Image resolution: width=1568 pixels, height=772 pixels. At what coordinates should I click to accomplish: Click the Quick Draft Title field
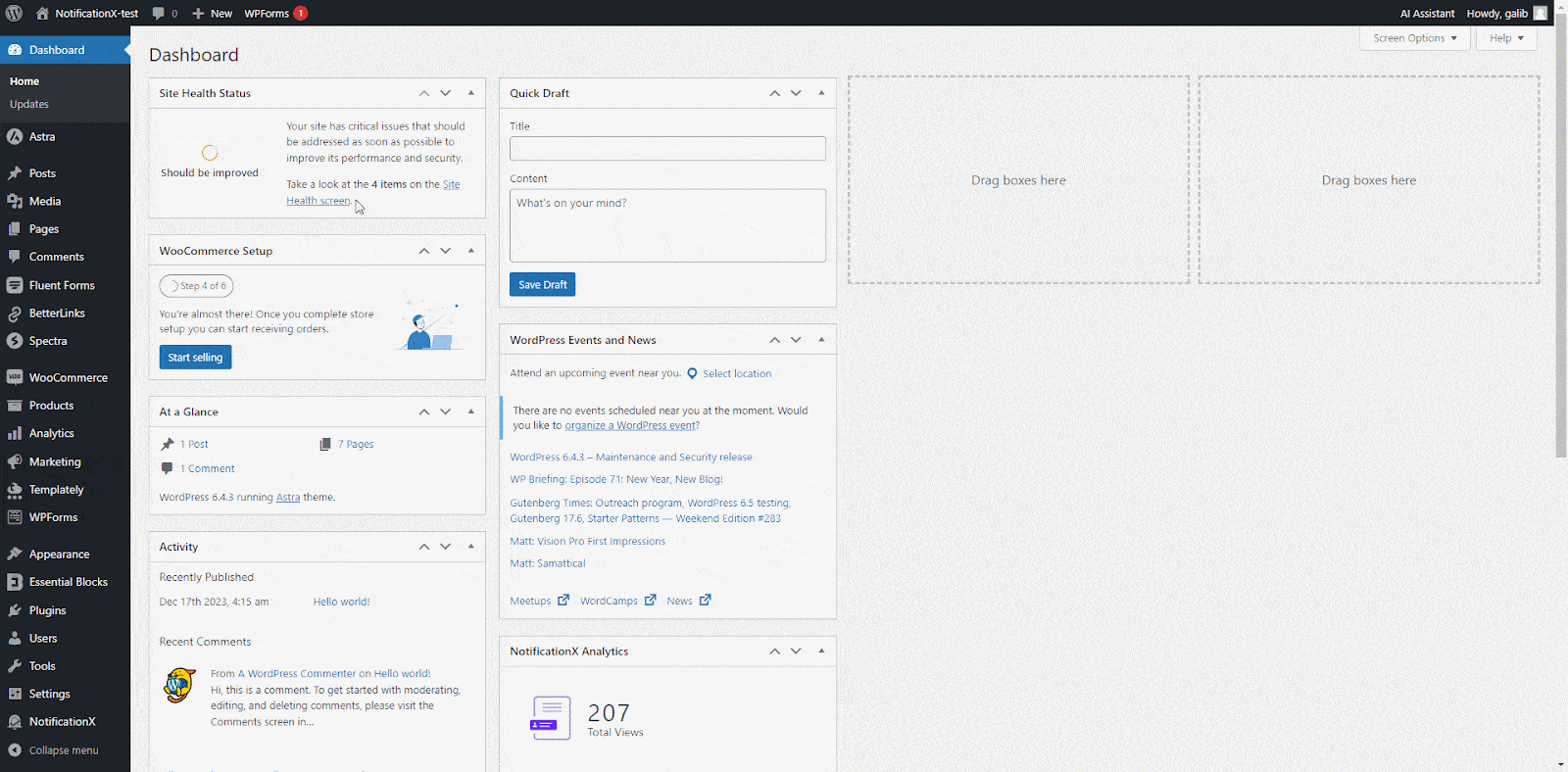[x=667, y=149]
